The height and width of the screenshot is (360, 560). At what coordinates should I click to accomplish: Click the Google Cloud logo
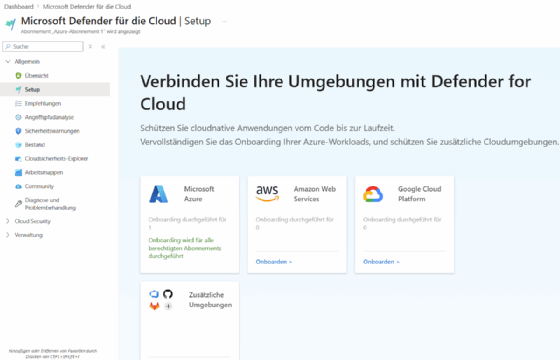(373, 194)
